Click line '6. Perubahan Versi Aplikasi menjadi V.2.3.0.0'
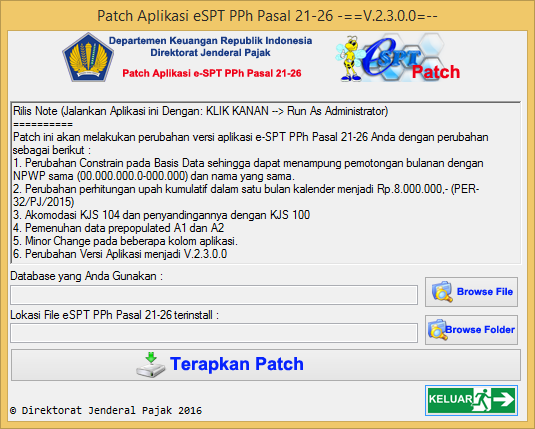535x429 pixels. click(x=120, y=254)
